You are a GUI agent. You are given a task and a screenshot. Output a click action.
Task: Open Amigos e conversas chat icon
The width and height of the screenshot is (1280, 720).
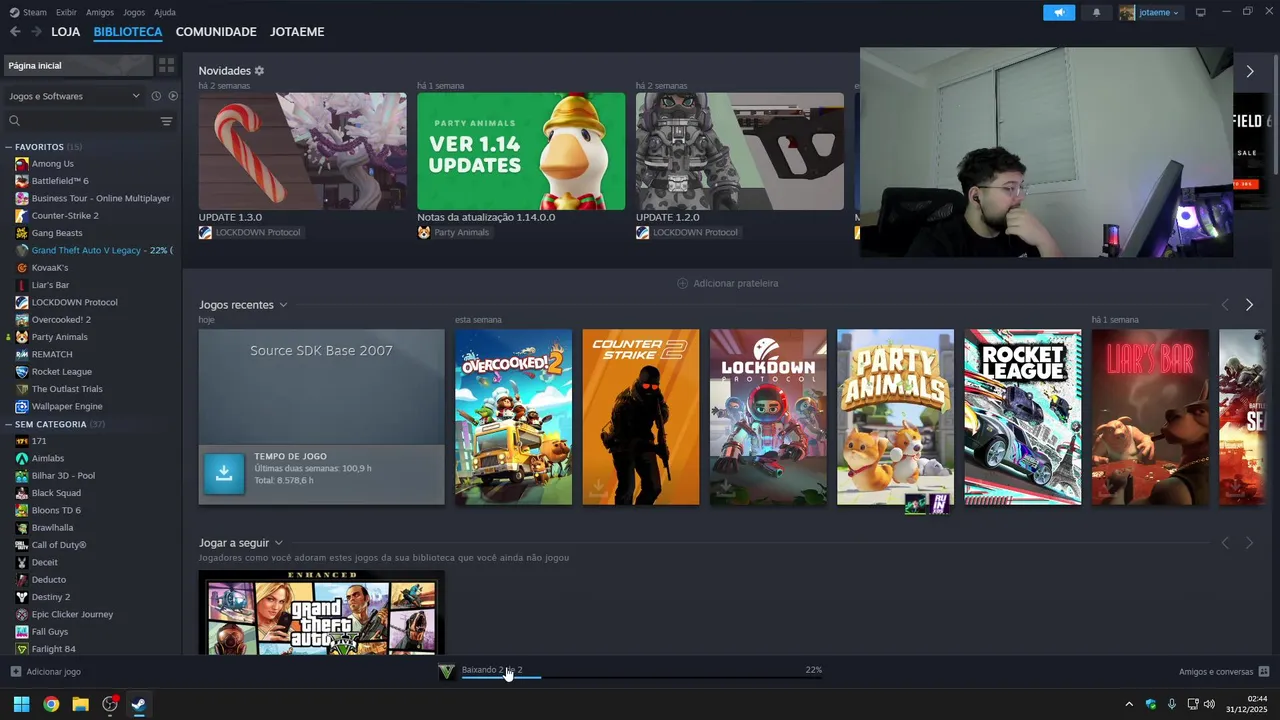(1264, 672)
